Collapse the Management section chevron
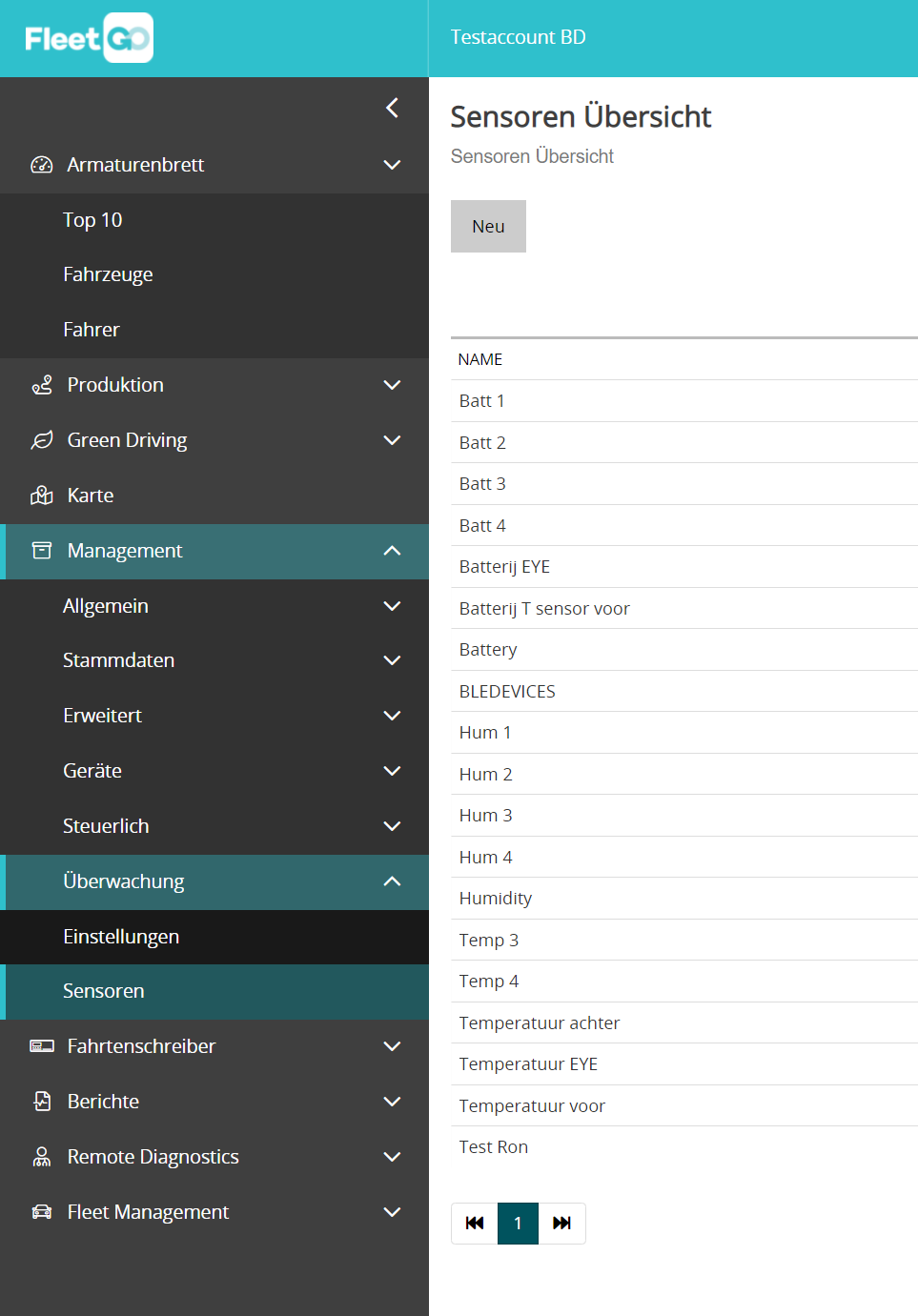This screenshot has width=918, height=1316. [392, 551]
